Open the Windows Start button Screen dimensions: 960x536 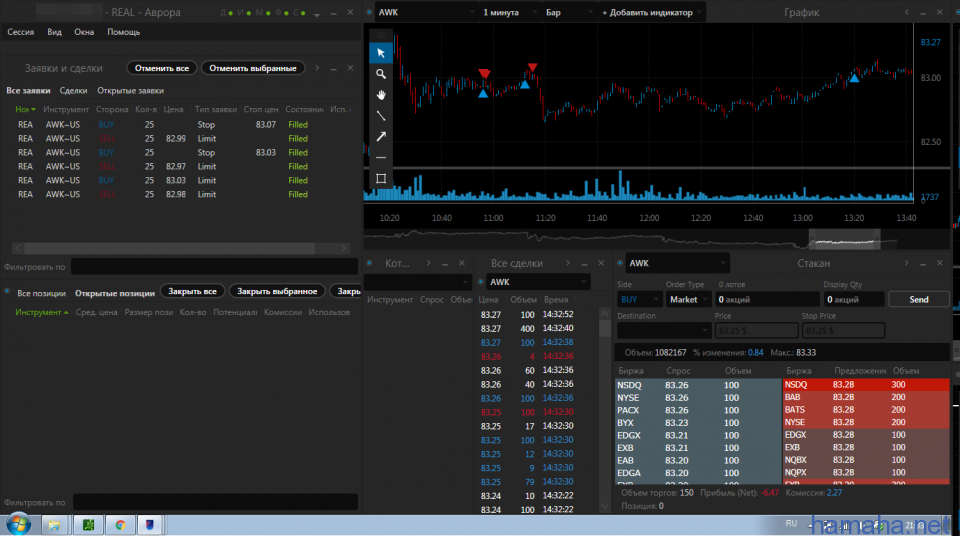[18, 525]
